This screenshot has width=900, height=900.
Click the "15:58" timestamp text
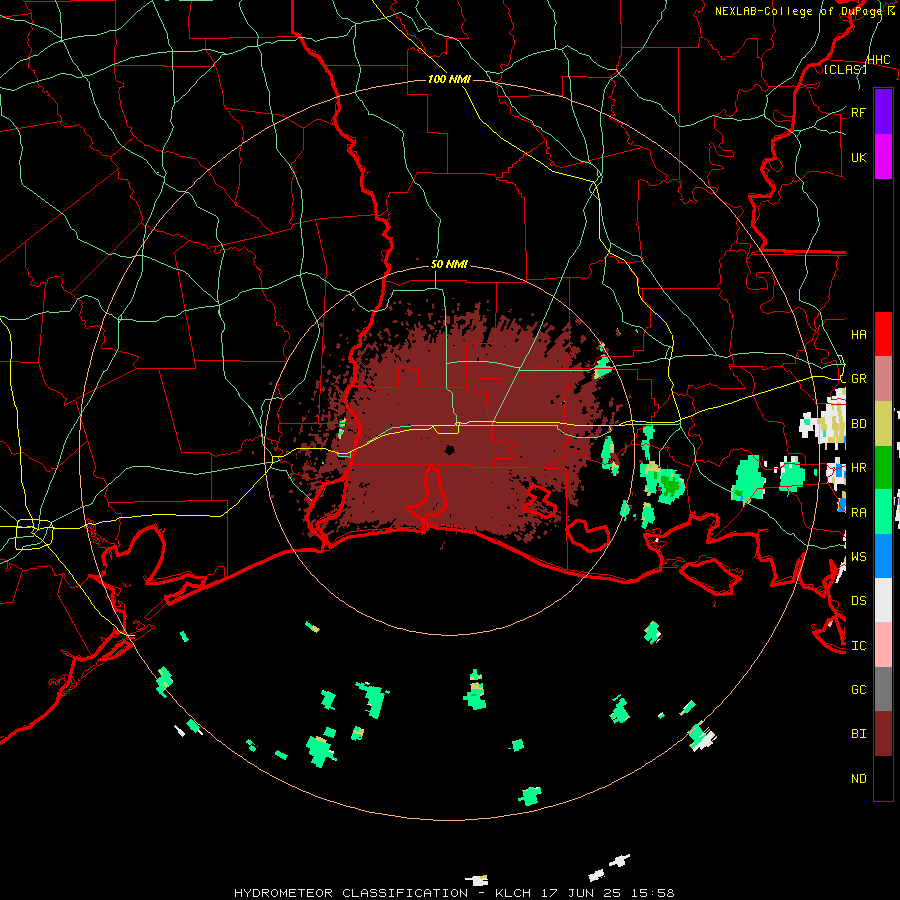click(651, 893)
